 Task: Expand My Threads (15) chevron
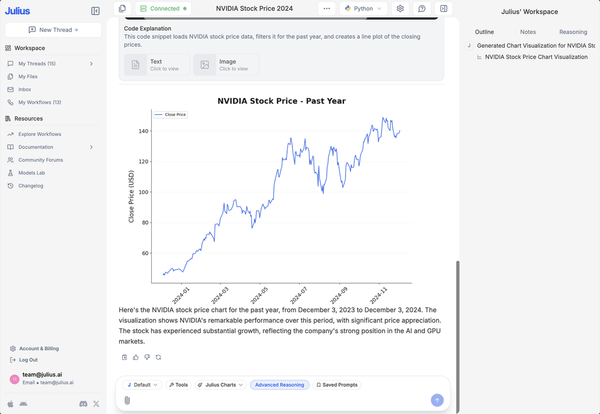pyautogui.click(x=91, y=64)
